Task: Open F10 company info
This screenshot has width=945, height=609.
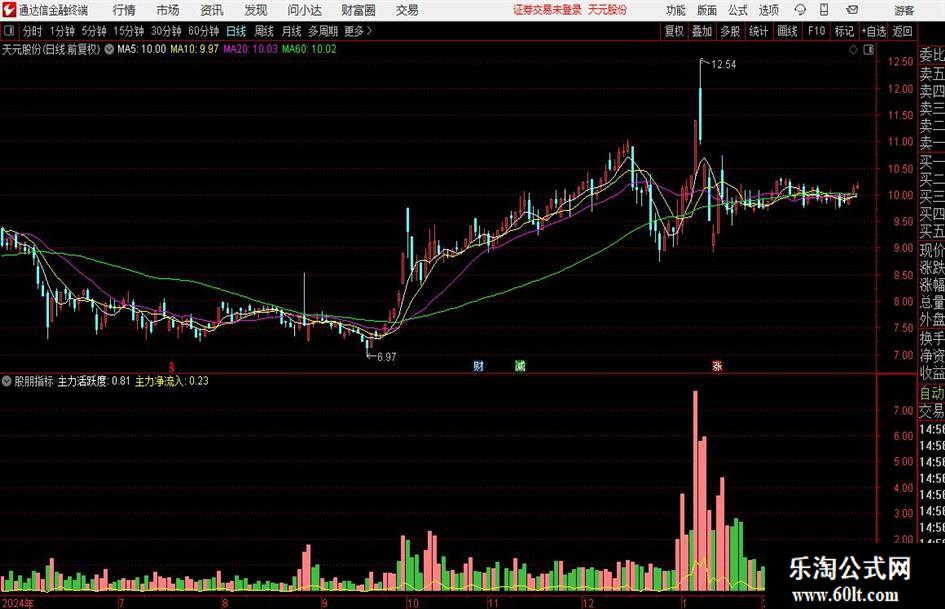Action: (816, 31)
